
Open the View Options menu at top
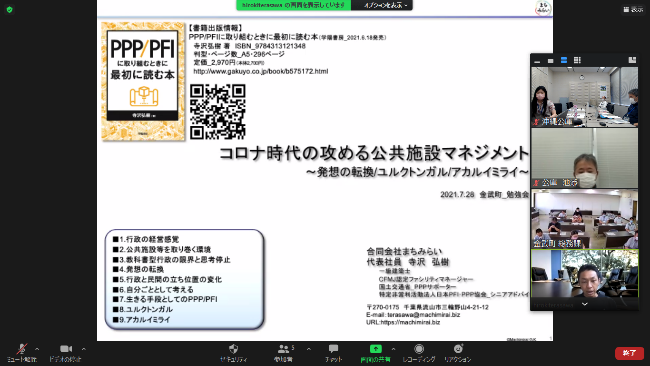point(382,5)
